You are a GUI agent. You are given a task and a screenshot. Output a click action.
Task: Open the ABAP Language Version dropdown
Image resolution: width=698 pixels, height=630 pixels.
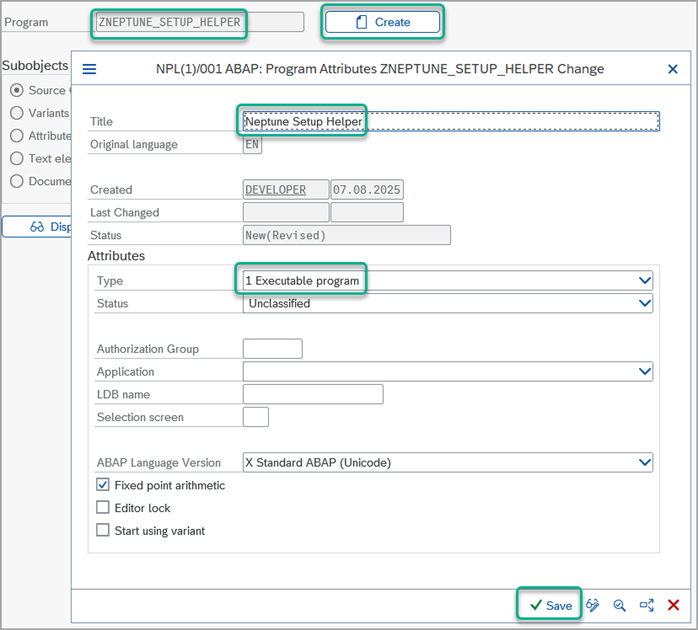[x=645, y=463]
